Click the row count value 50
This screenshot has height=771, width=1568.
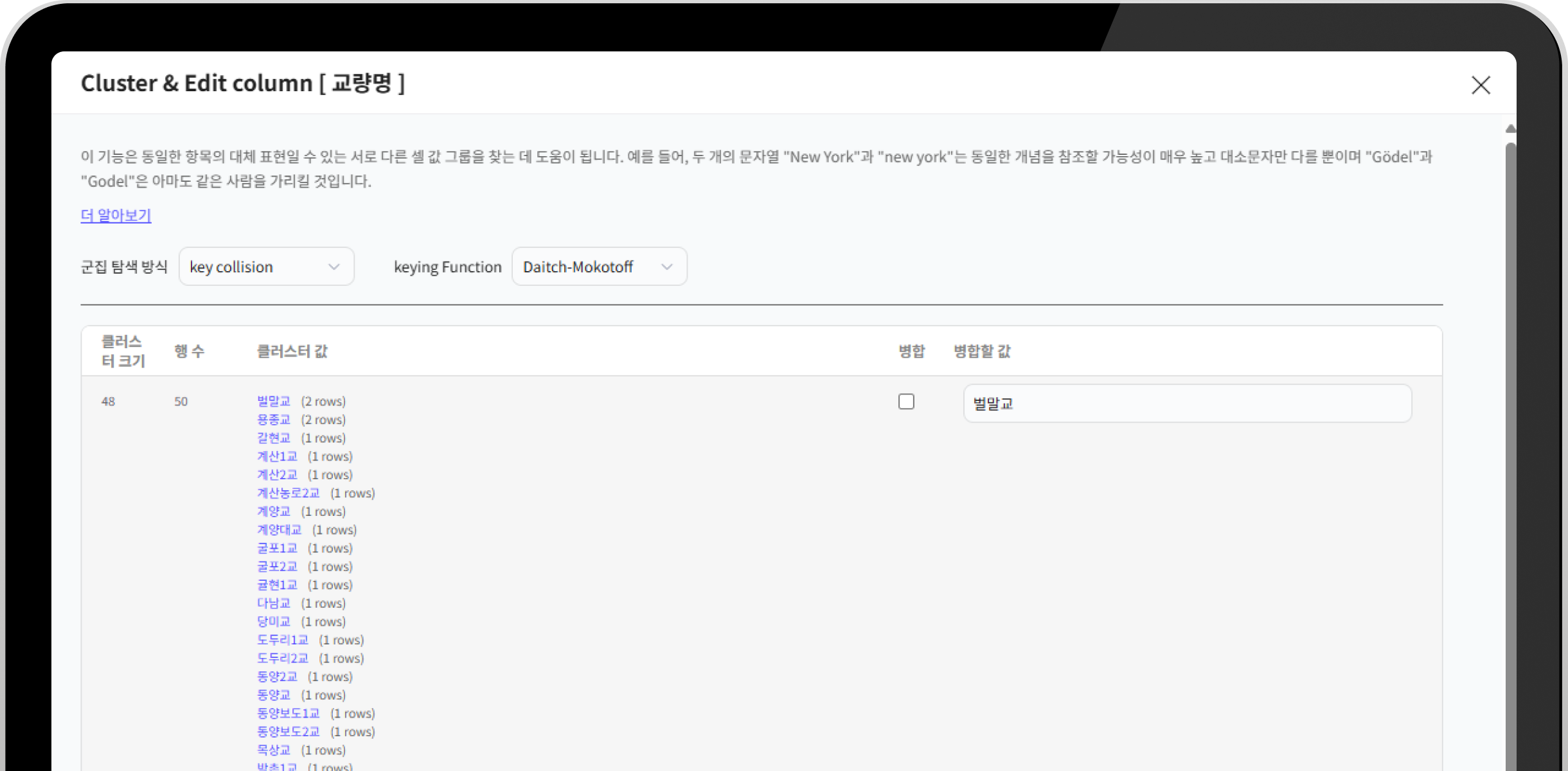click(x=181, y=402)
